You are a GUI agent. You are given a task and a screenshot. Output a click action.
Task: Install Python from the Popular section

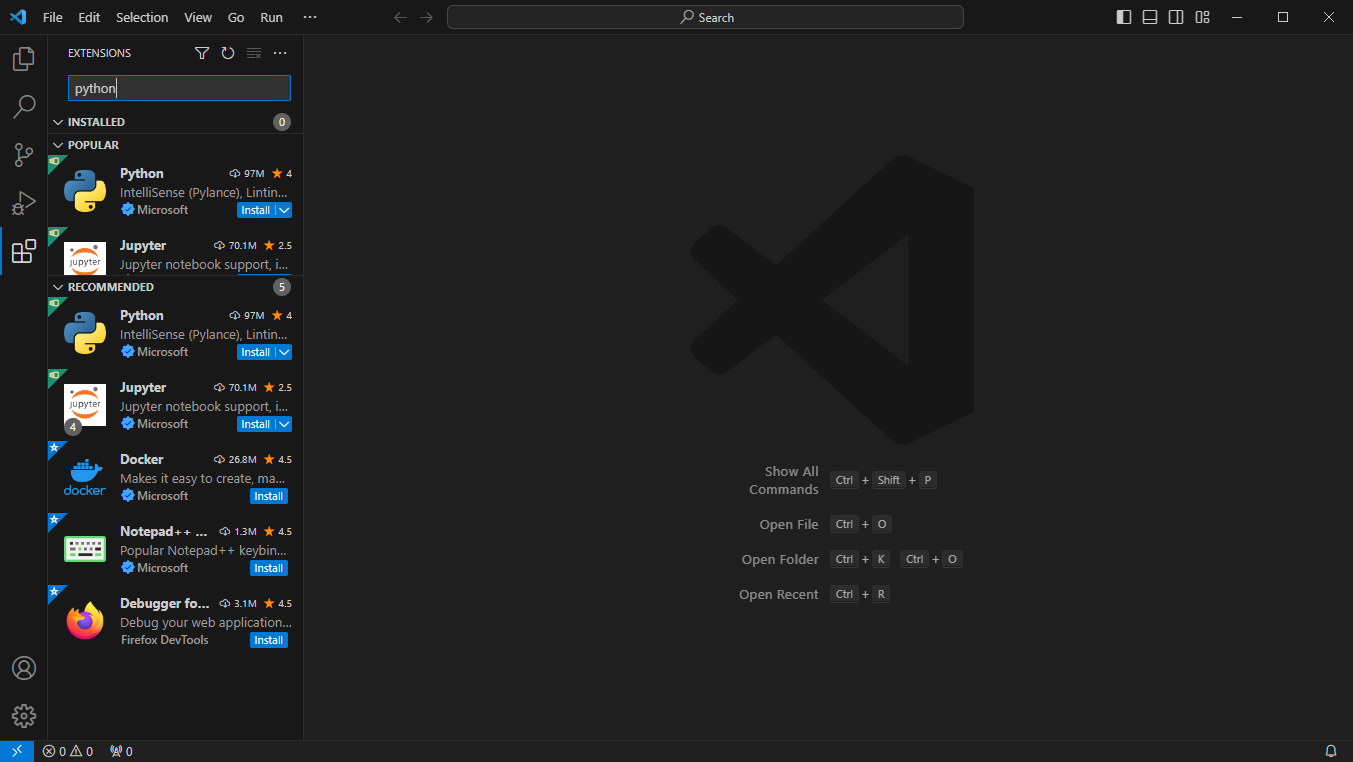pos(256,210)
